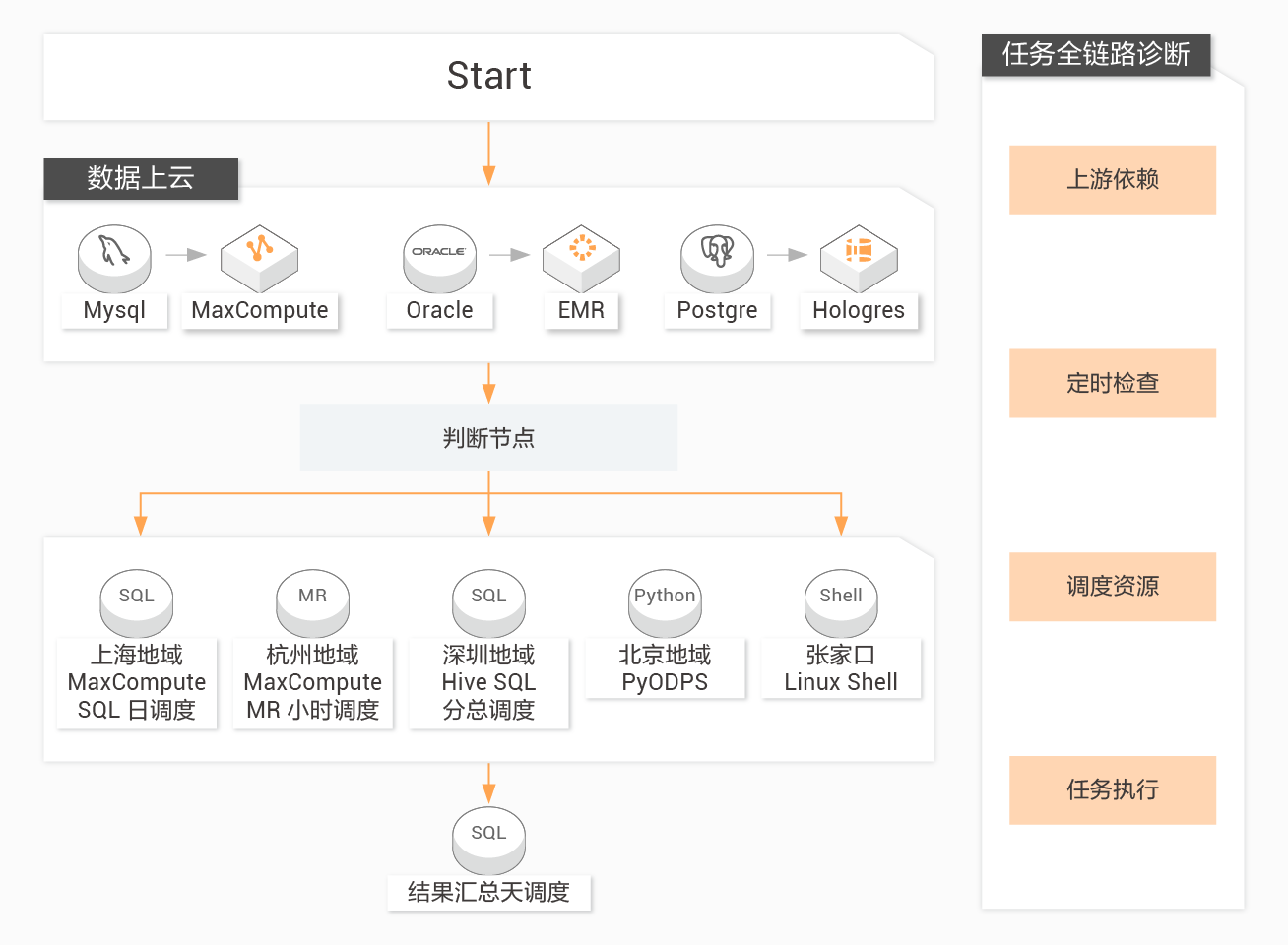This screenshot has height=945, width=1288.
Task: Click the Mysql dolphin database icon
Action: coord(114,258)
